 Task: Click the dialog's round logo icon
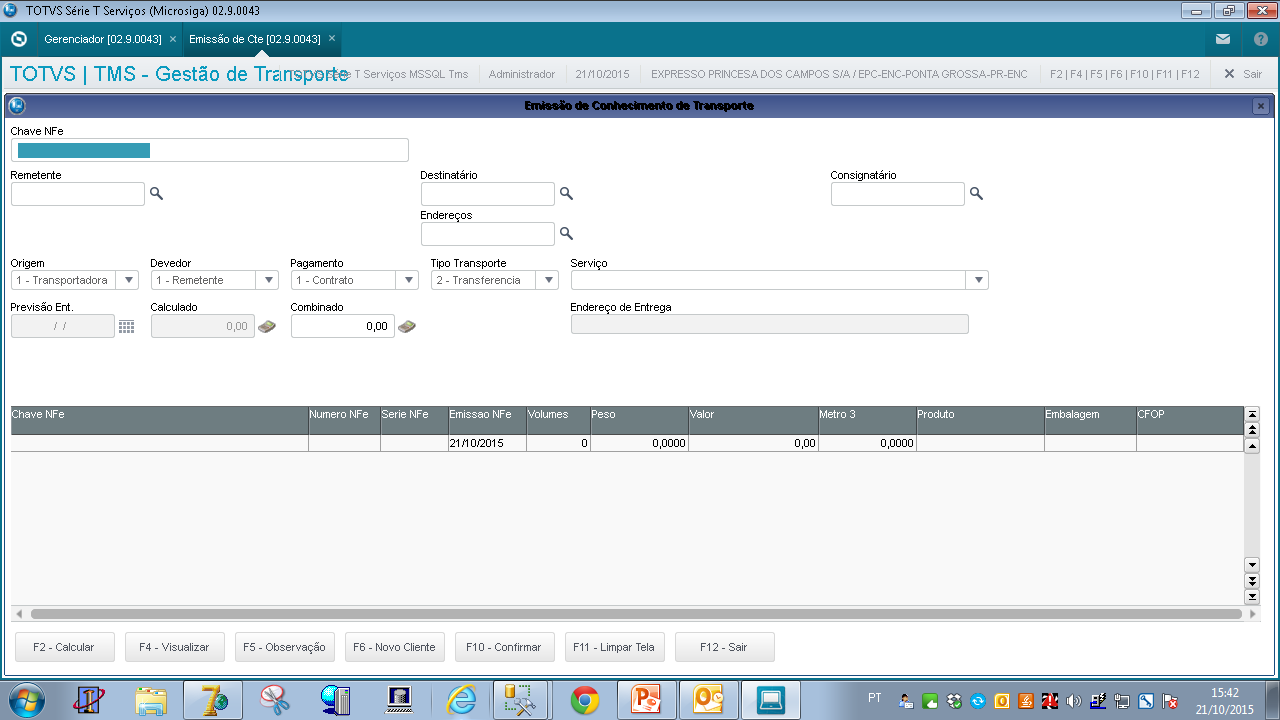pos(16,105)
